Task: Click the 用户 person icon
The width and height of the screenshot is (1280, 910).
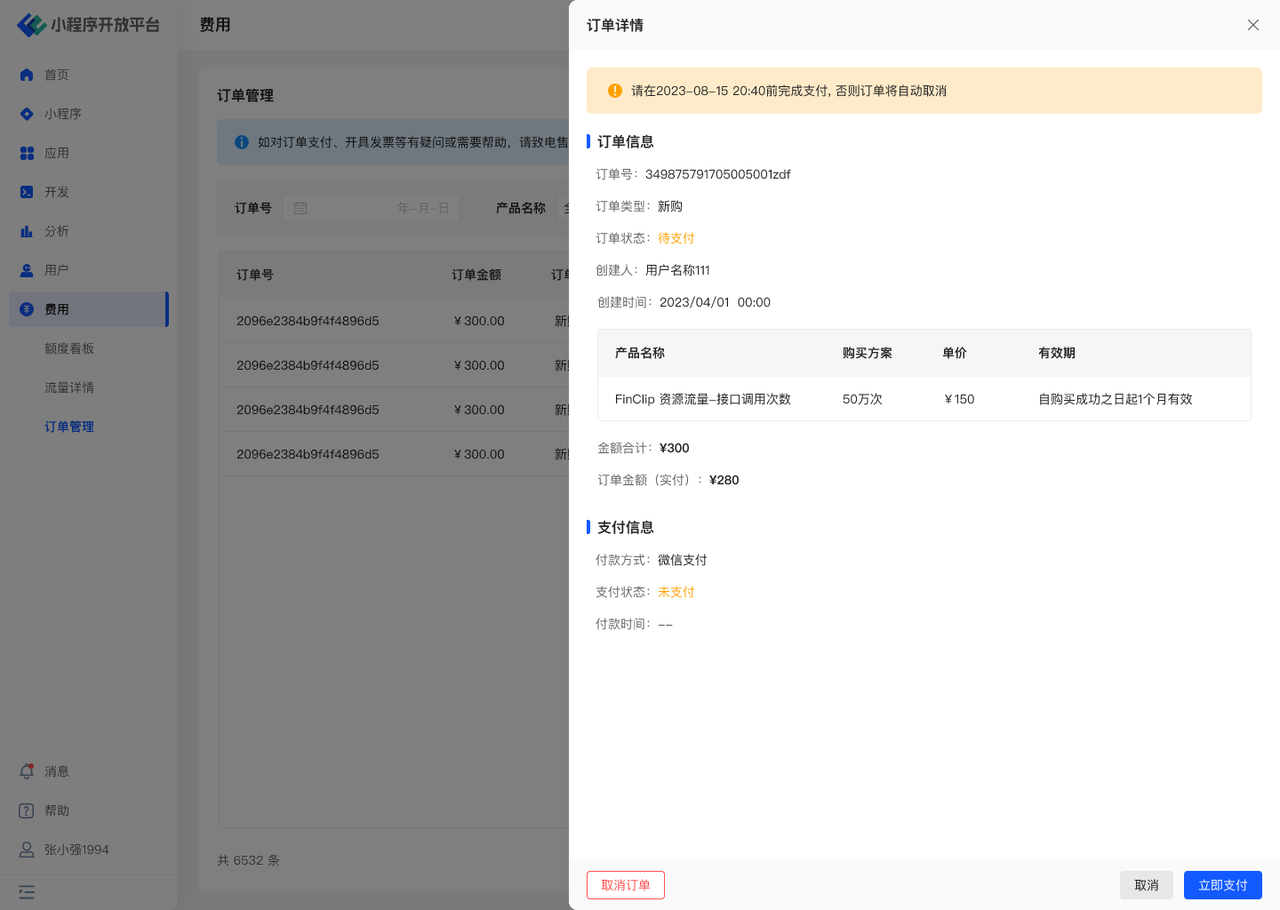Action: point(27,270)
